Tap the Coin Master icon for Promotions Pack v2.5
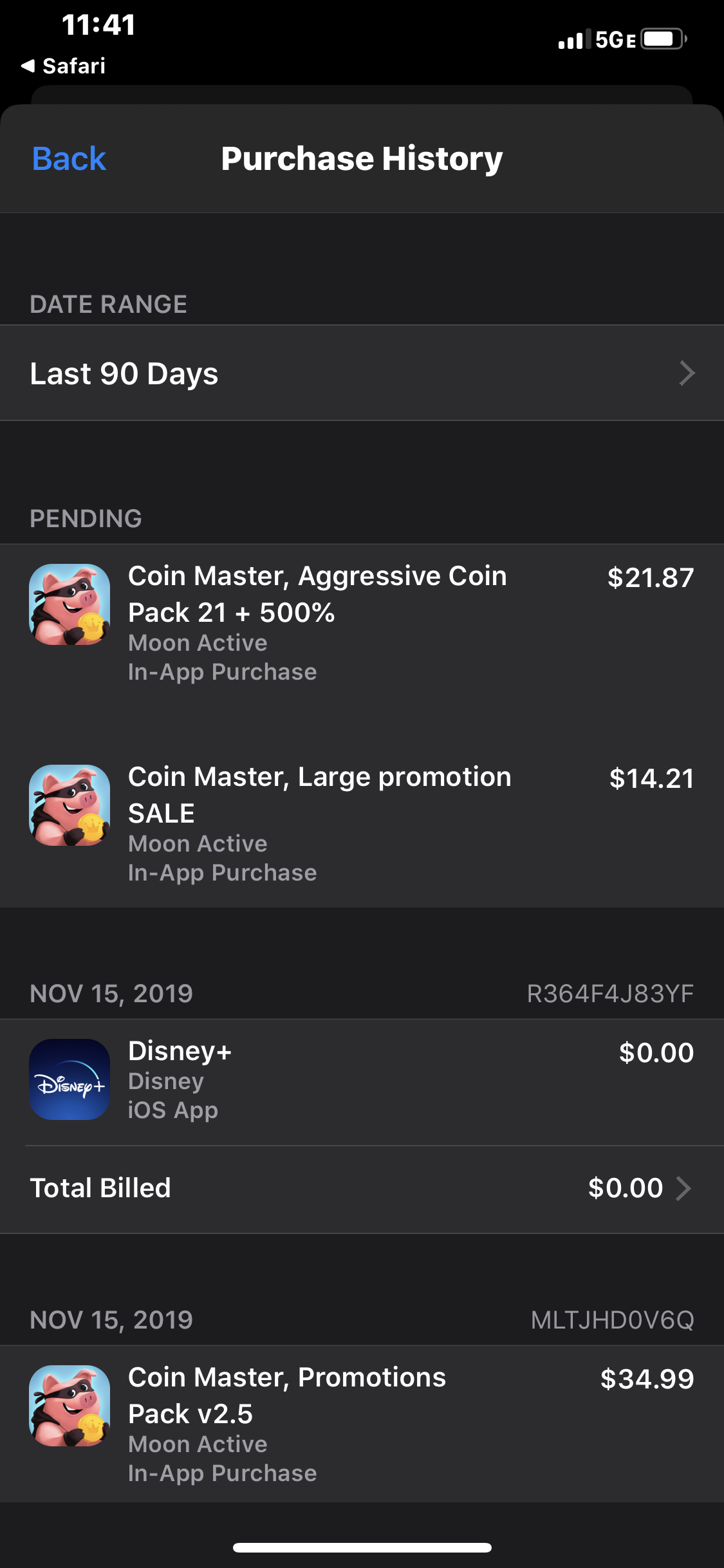This screenshot has height=1568, width=724. [70, 1406]
